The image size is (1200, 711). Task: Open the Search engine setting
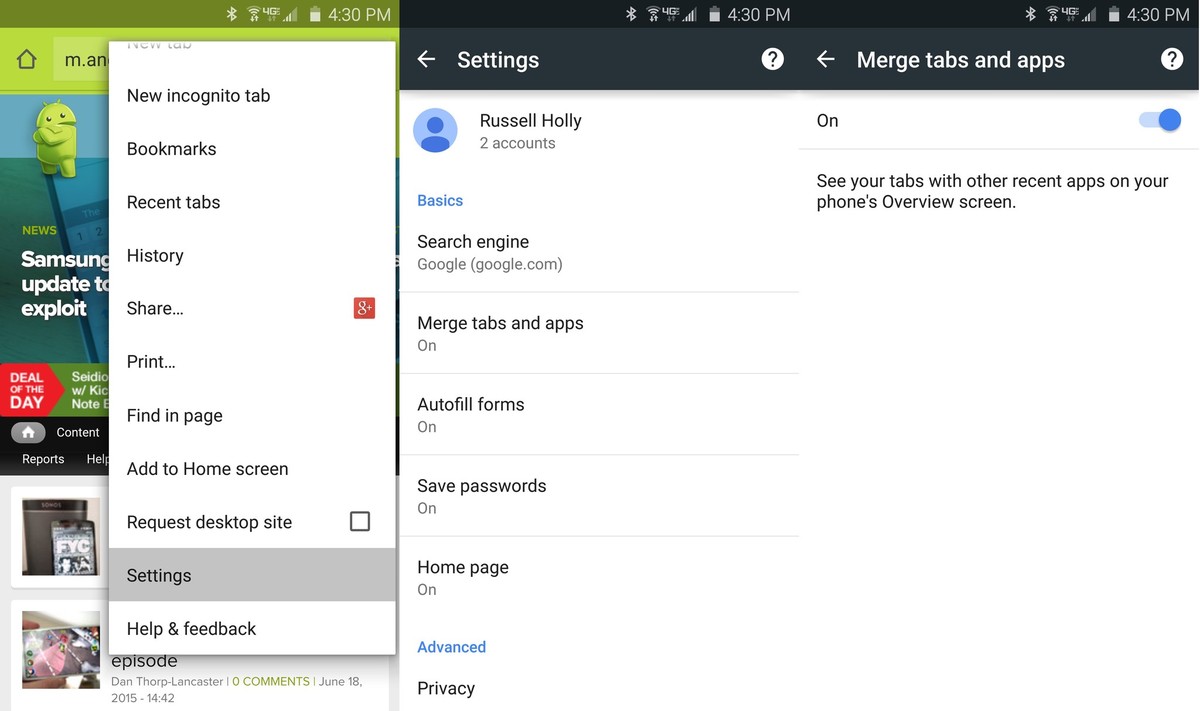598,252
